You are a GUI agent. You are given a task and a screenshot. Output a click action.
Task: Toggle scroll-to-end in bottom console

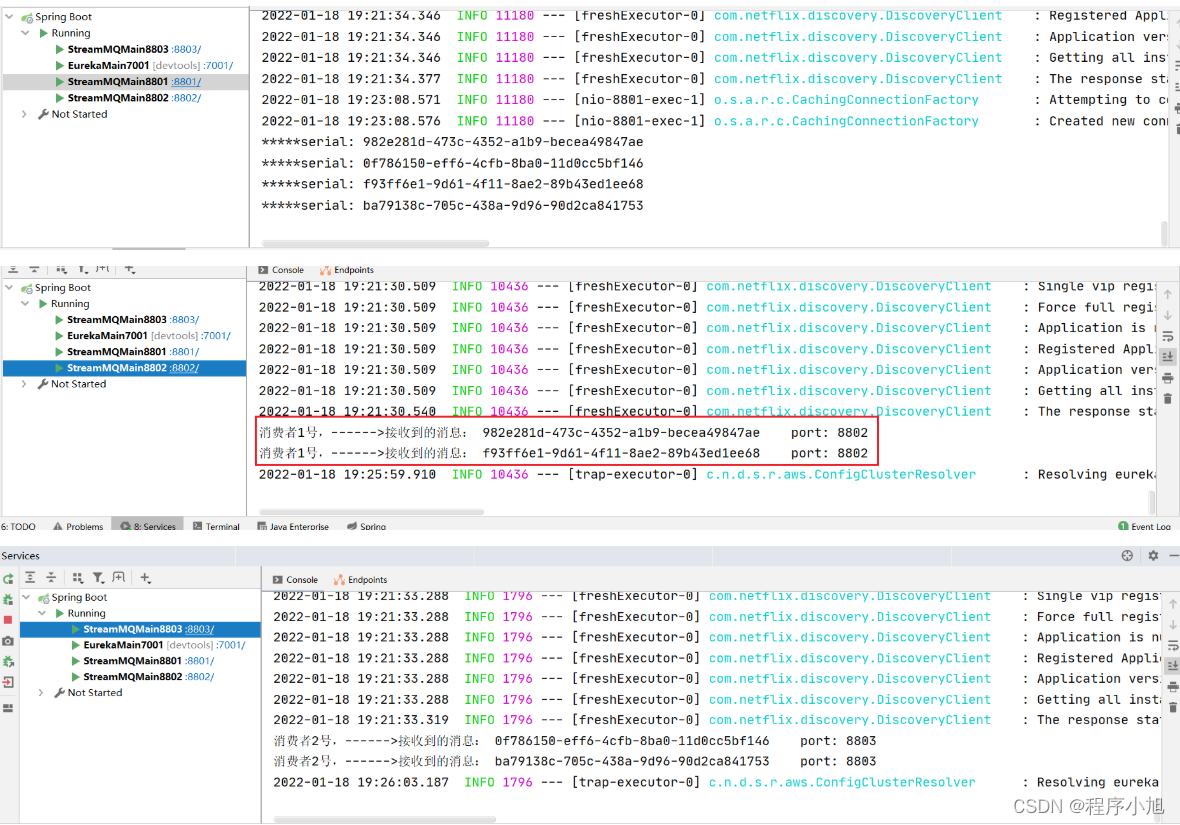pyautogui.click(x=1172, y=665)
